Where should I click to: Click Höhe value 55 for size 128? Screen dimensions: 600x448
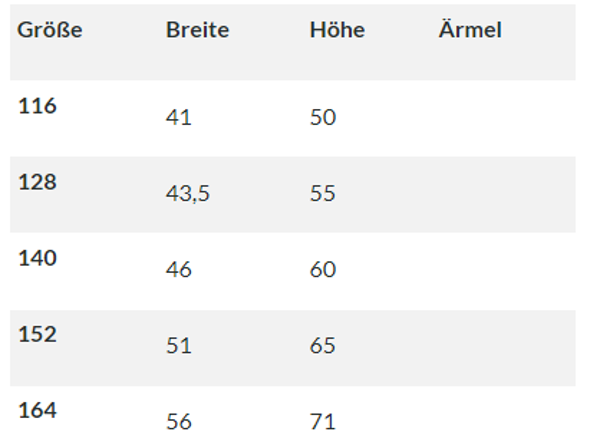pos(323,194)
